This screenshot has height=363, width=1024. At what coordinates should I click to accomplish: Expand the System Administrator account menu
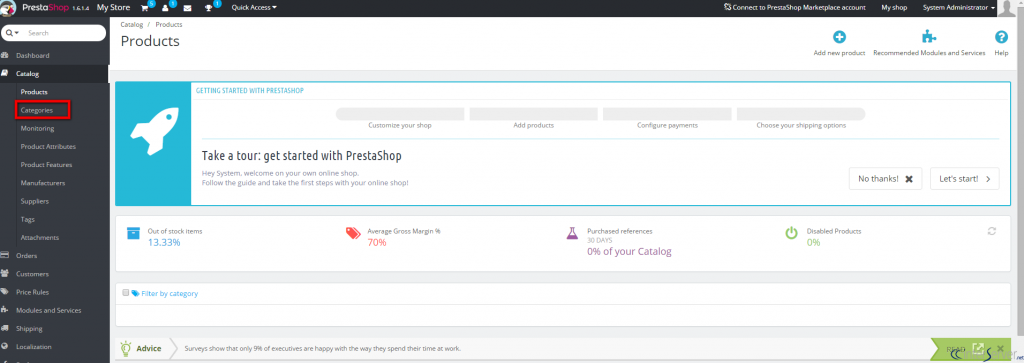959,8
